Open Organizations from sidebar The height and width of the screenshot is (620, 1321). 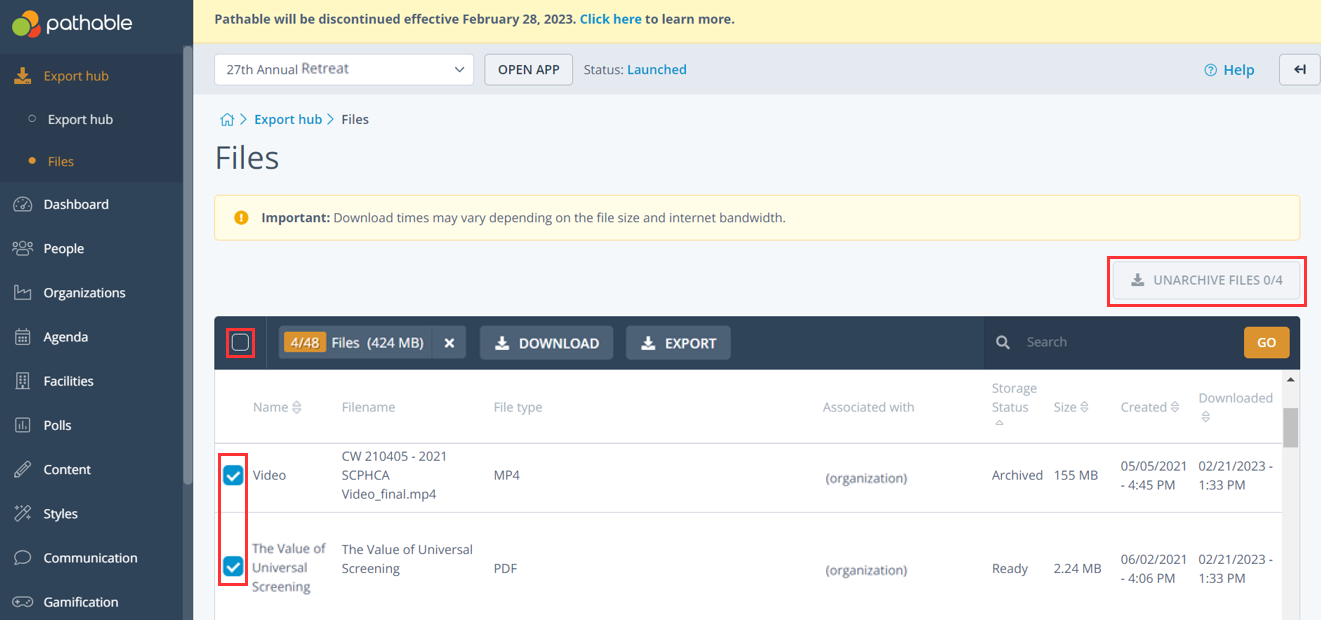85,293
